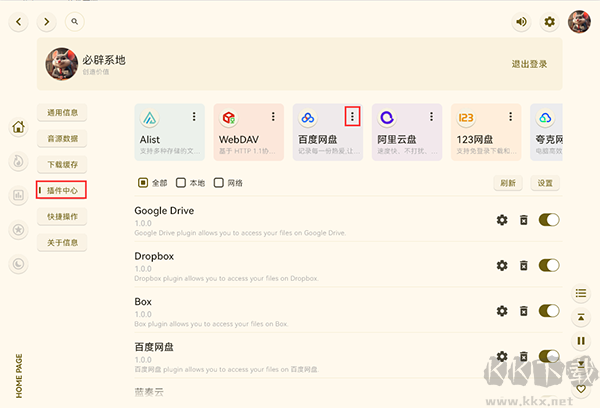Viewport: 600px width, 408px height.
Task: Click the 蓝奏云 plugin title
Action: coord(149,392)
